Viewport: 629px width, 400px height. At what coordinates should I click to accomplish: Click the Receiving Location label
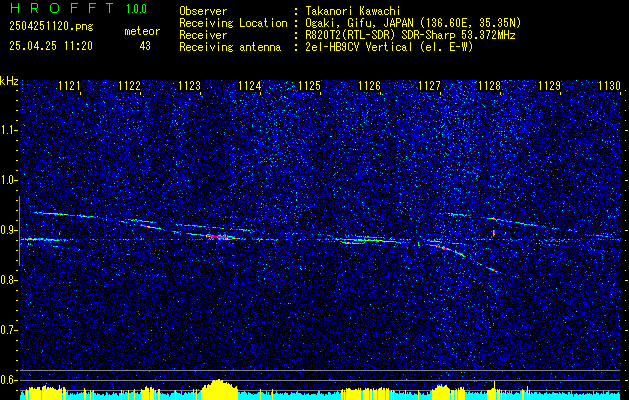click(x=233, y=23)
